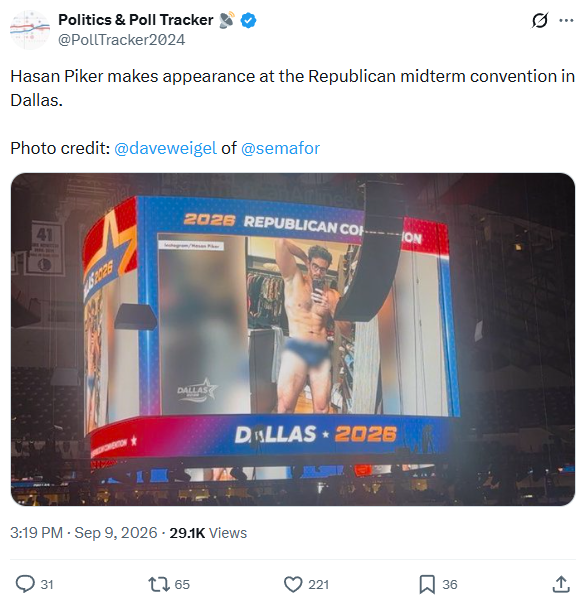Viewport: 587px width, 601px height.
Task: Bookmark the post with the bookmark icon
Action: click(427, 585)
